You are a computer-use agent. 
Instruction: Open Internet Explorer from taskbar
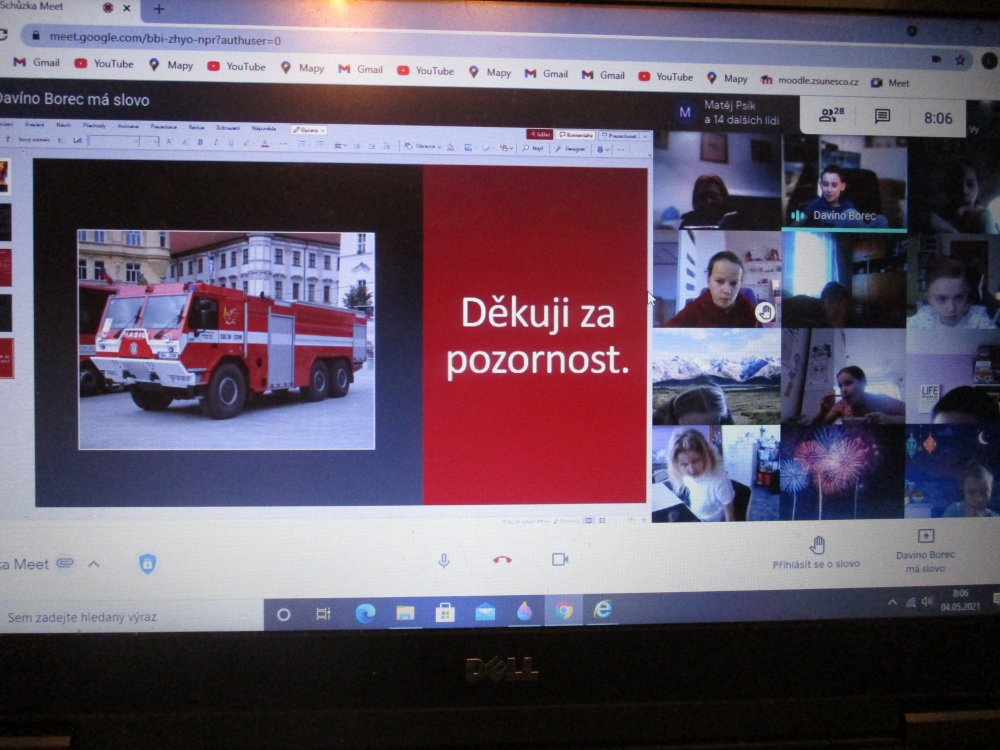(603, 610)
